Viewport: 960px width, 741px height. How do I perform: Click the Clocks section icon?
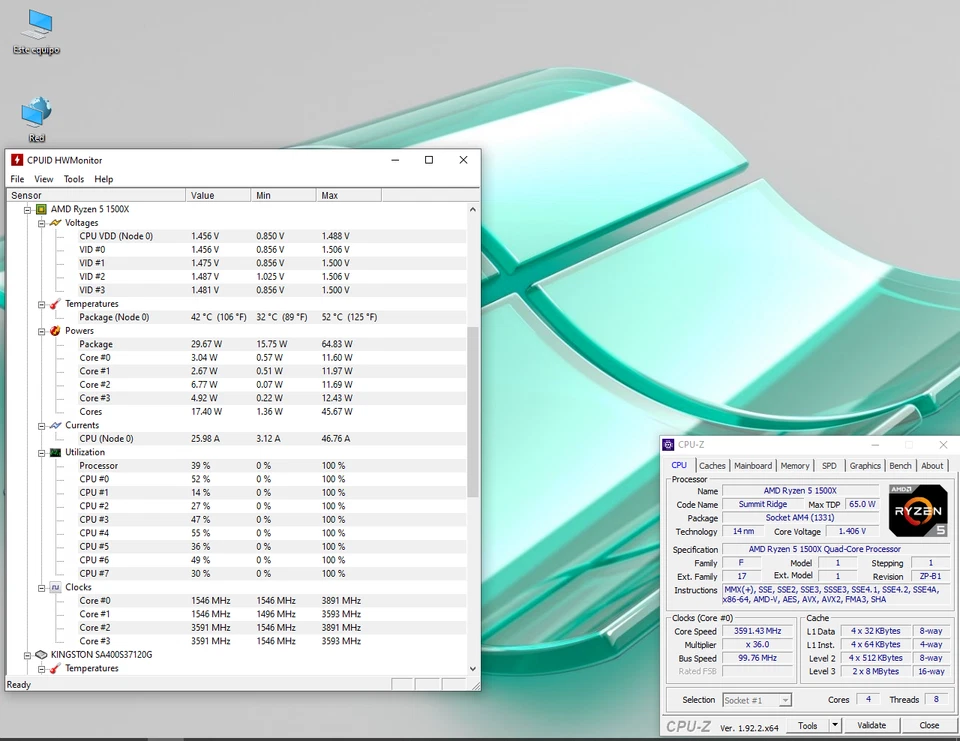54,587
